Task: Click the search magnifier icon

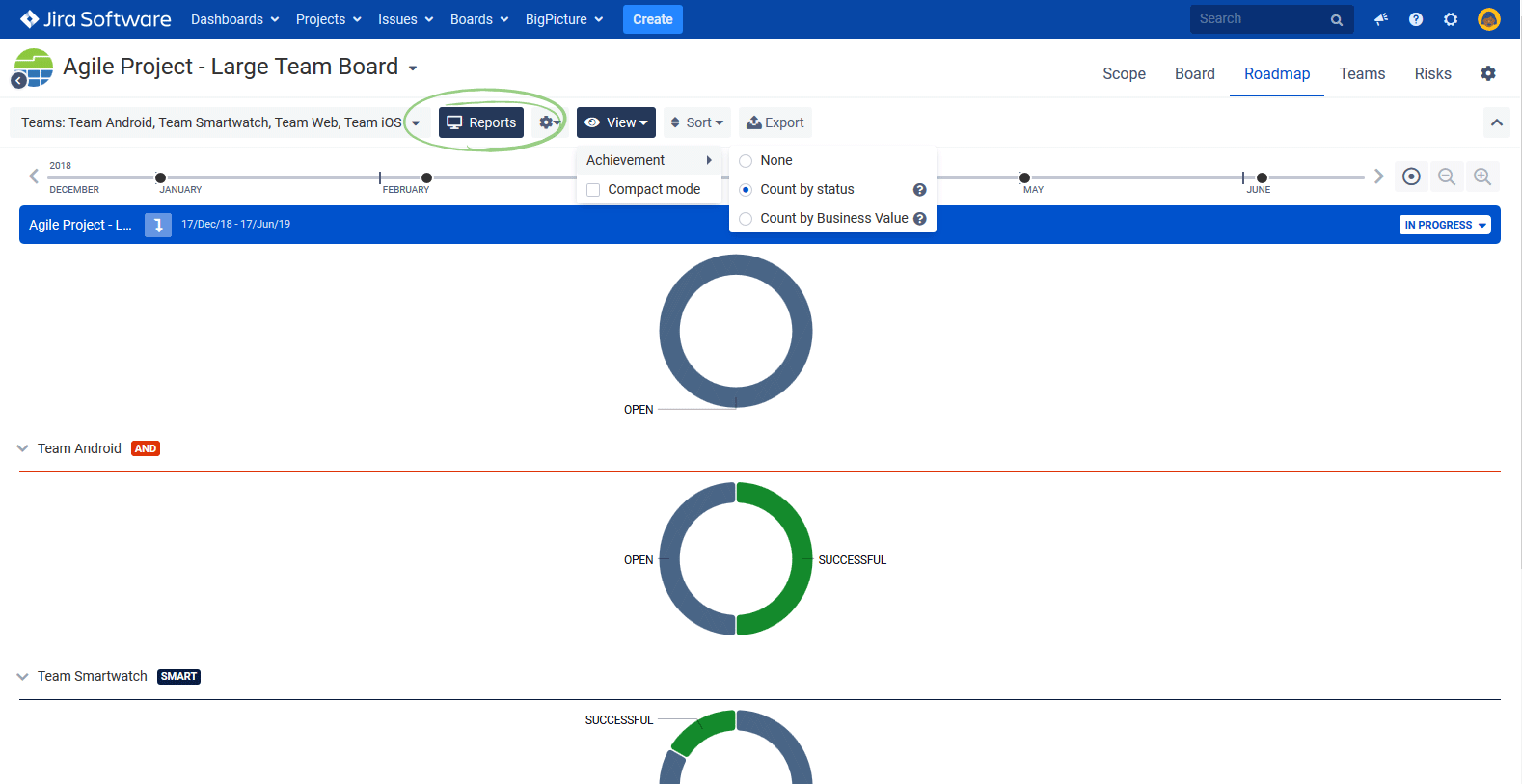Action: point(1337,19)
